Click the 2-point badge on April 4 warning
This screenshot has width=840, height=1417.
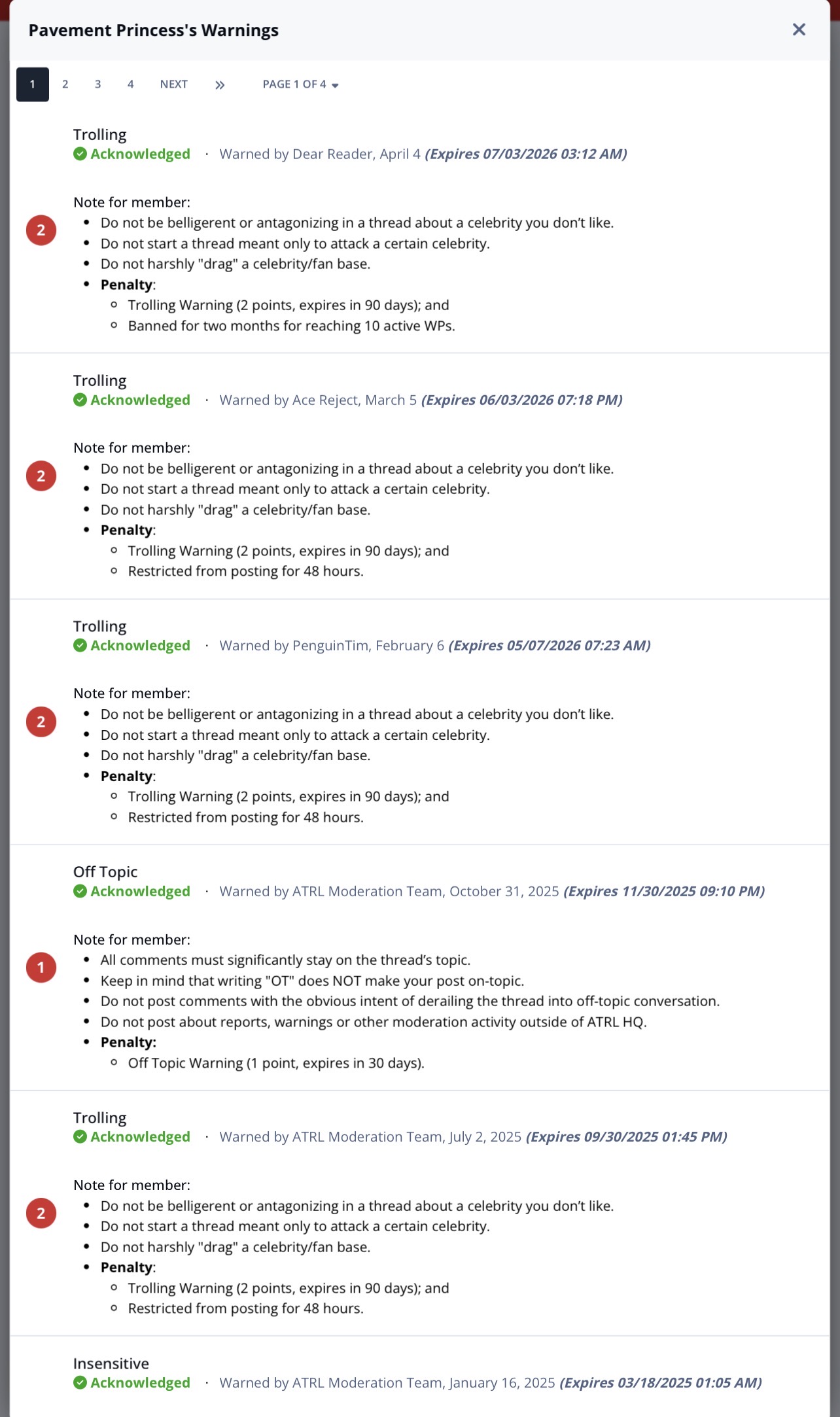click(41, 230)
